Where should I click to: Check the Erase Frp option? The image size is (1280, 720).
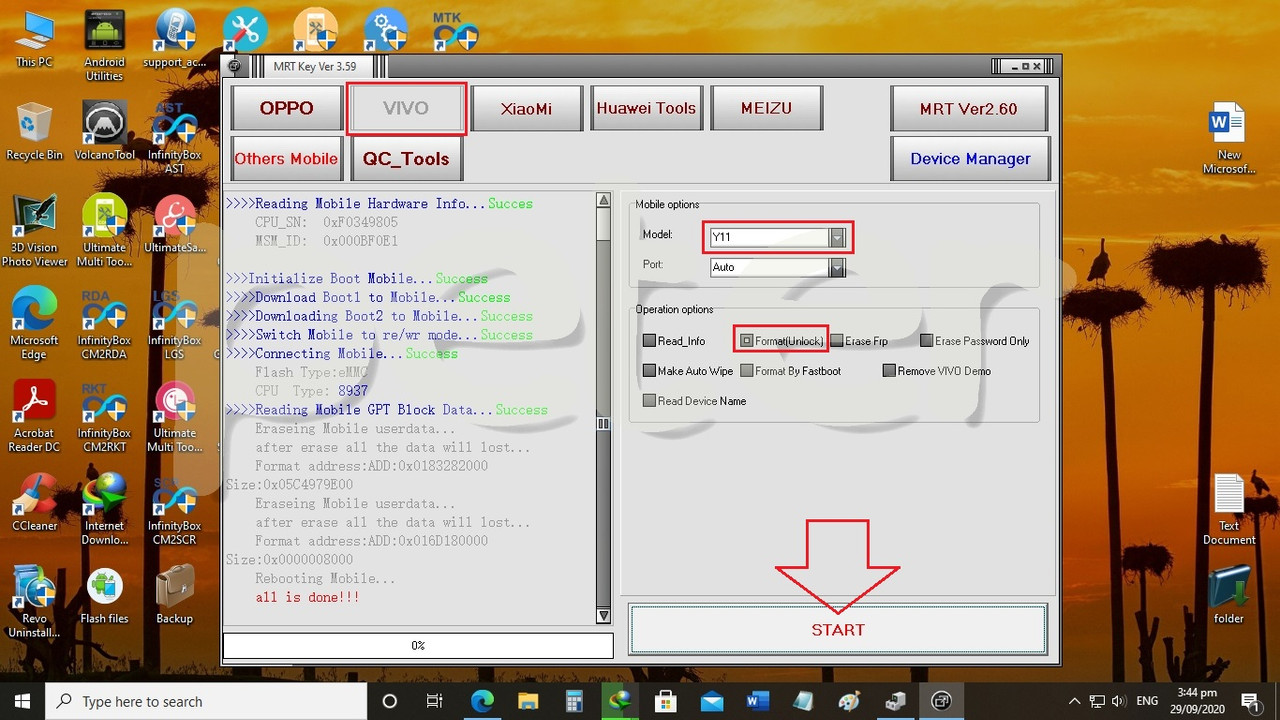[x=837, y=341]
